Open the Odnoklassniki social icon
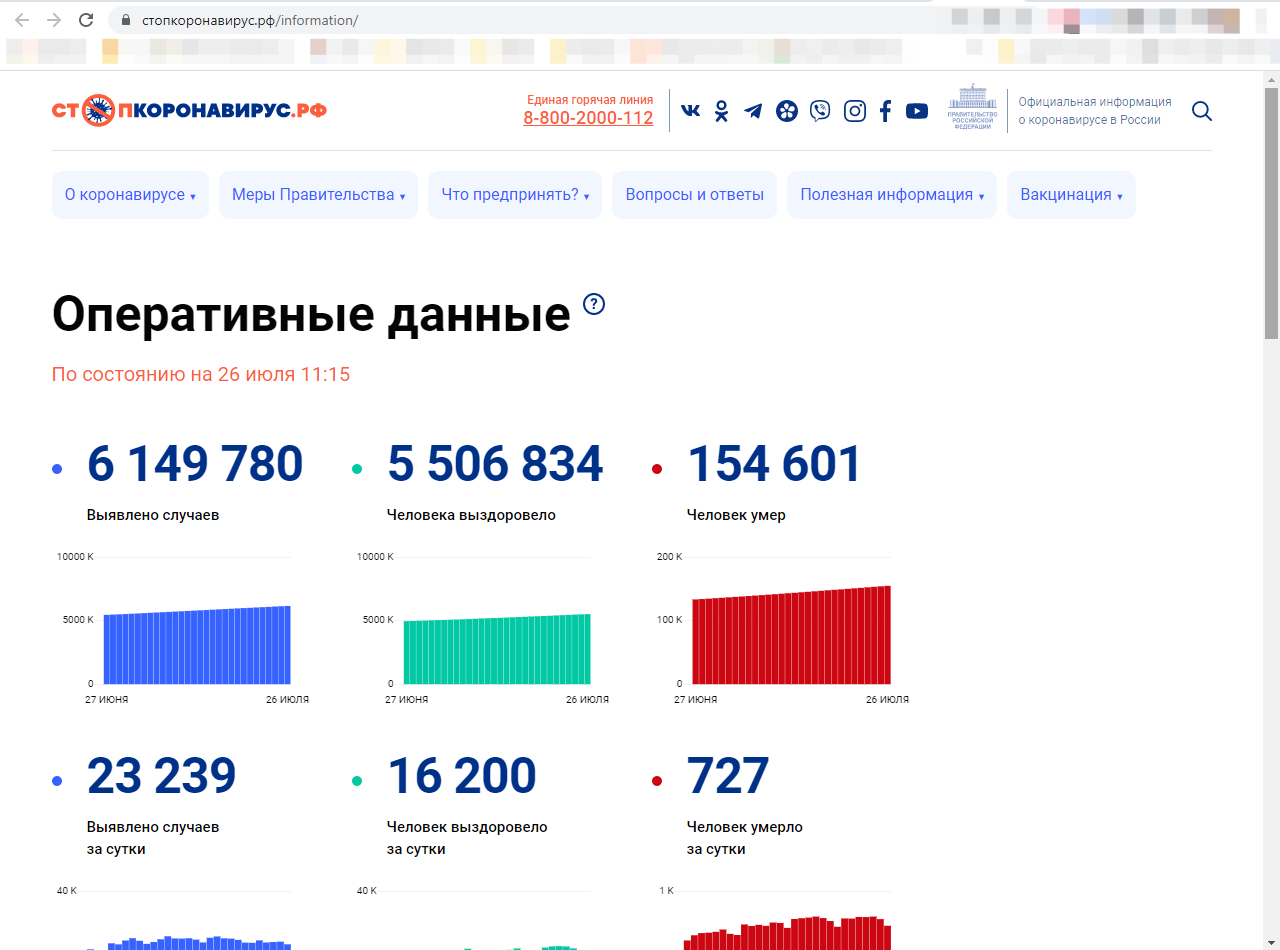The image size is (1280, 950). (x=721, y=111)
